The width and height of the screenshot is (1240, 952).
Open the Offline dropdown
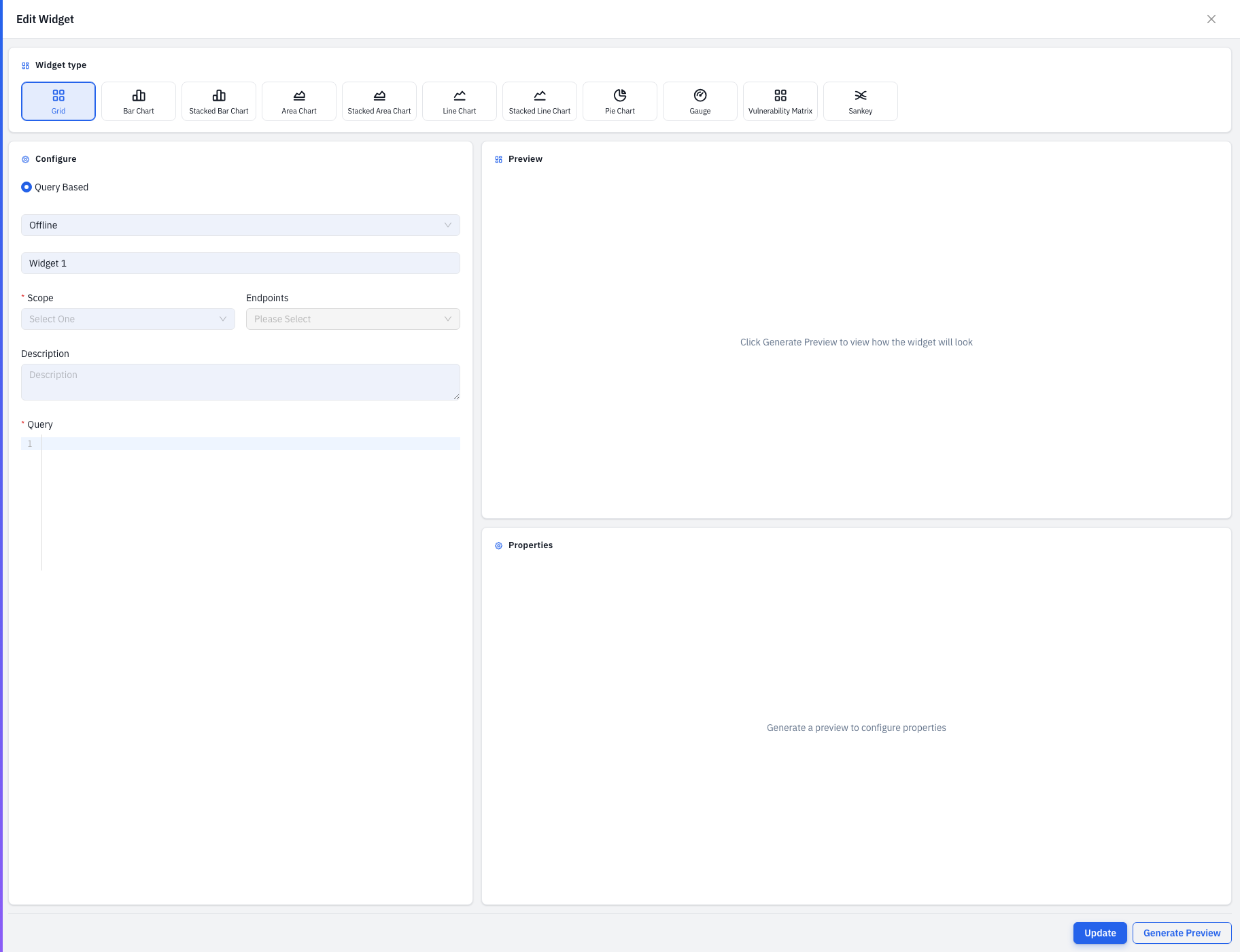[241, 225]
